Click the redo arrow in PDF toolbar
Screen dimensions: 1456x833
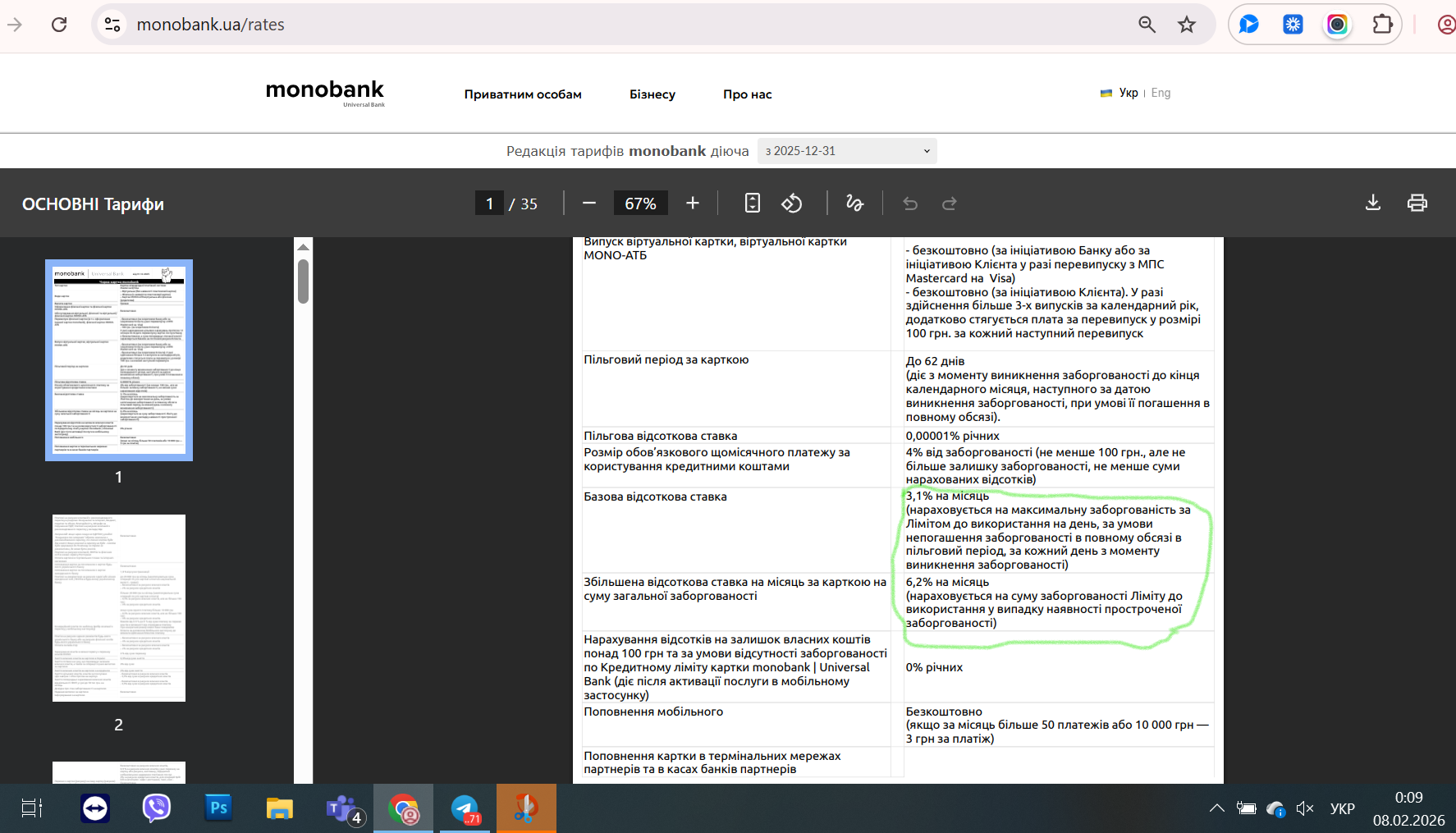[x=950, y=204]
